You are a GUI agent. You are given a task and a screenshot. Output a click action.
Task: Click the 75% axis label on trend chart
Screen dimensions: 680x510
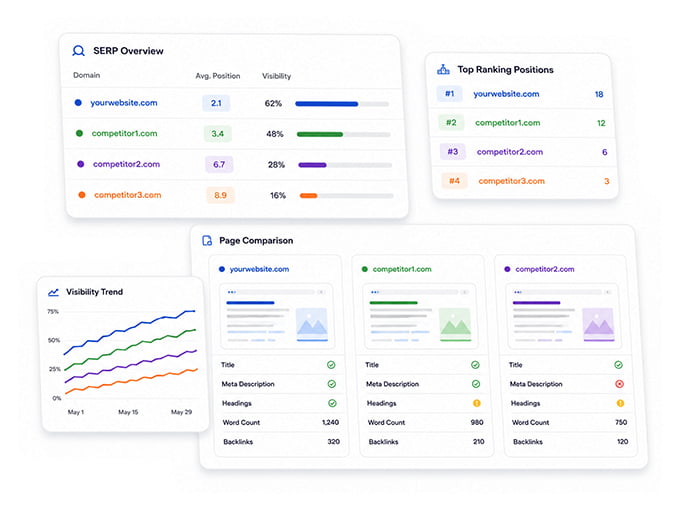tap(53, 311)
